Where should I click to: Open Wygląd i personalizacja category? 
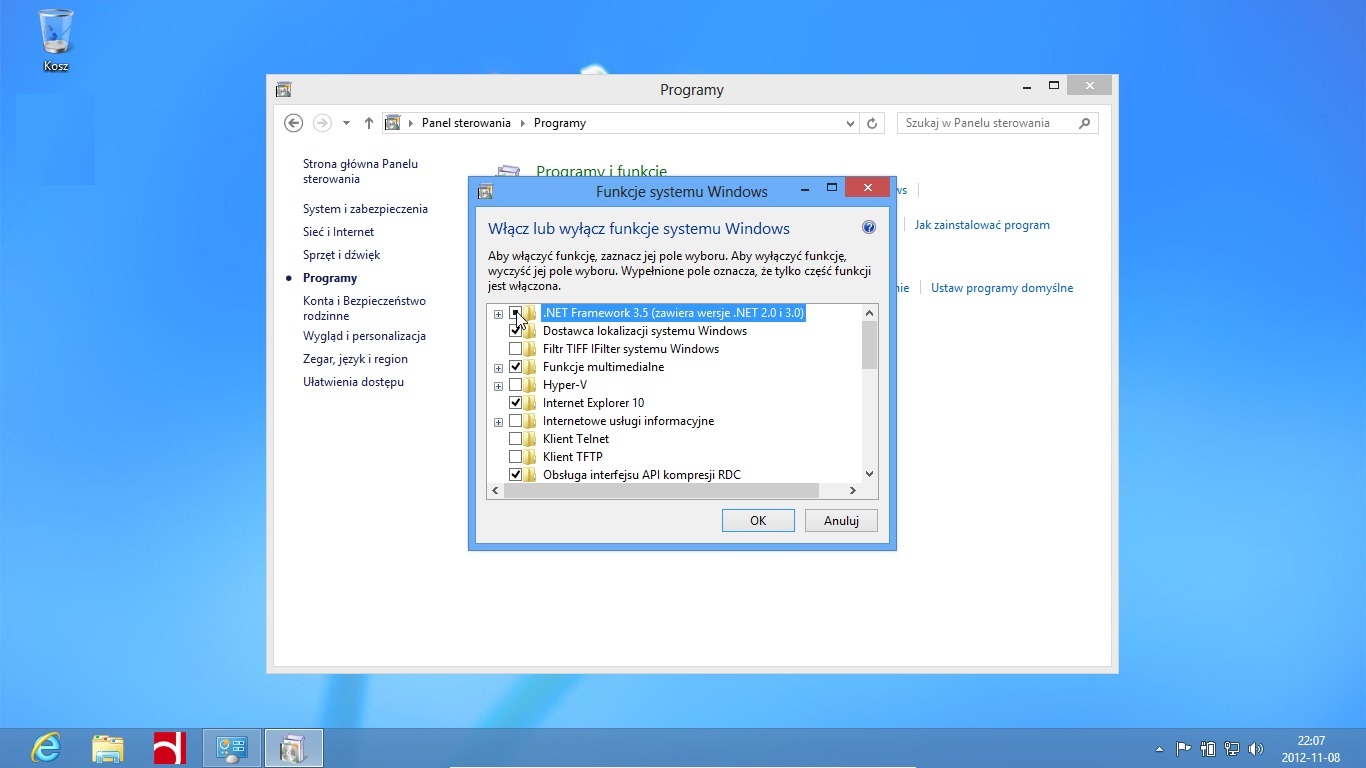click(364, 336)
